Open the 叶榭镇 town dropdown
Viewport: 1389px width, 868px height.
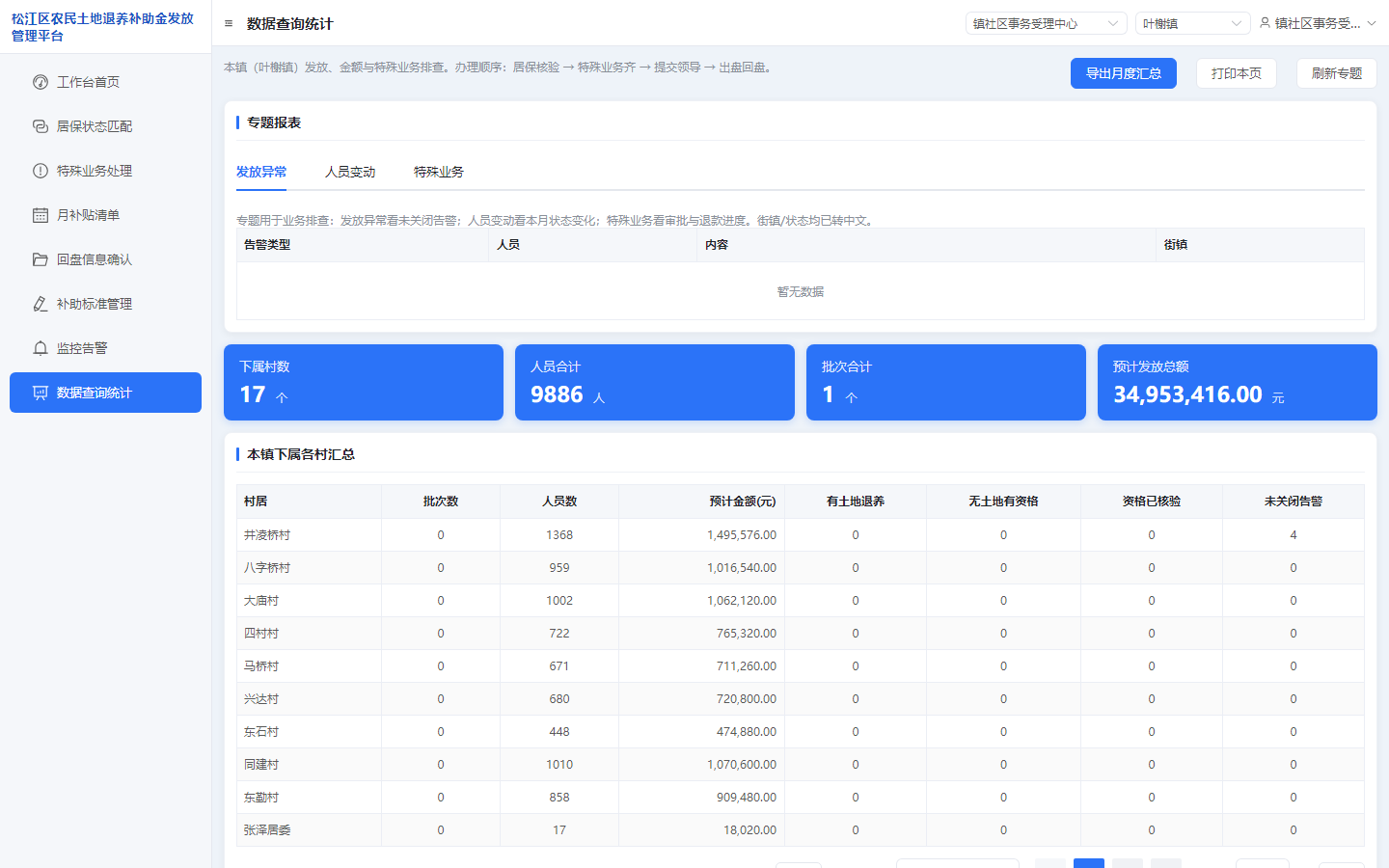tap(1193, 23)
